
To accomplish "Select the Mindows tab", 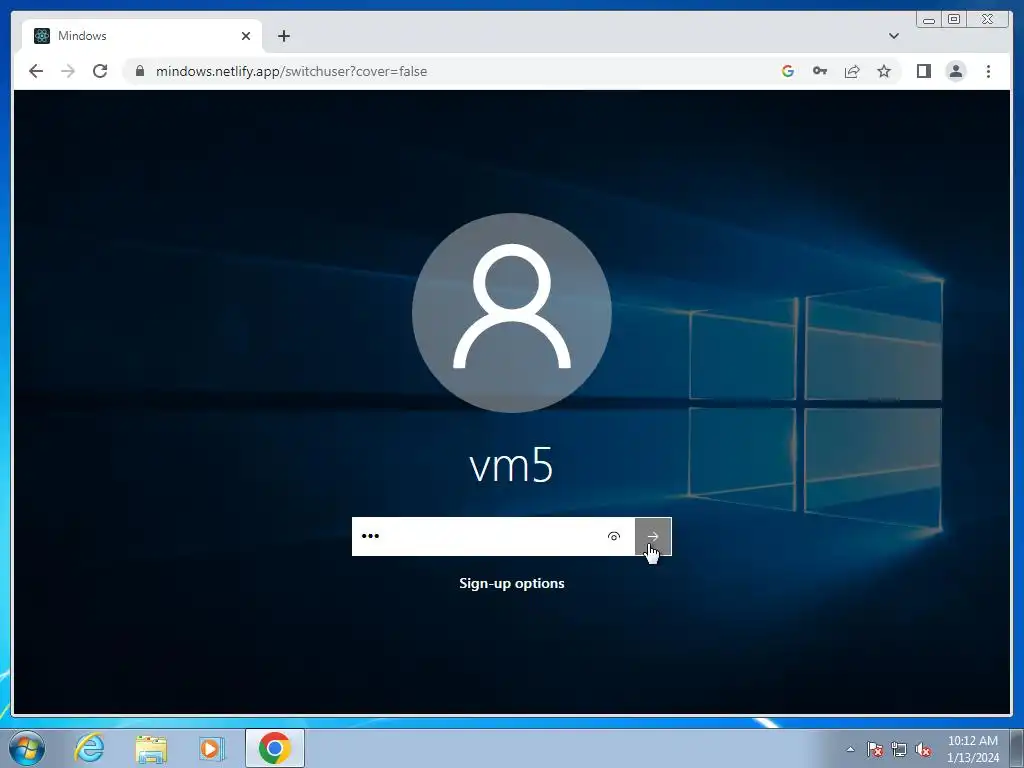I will point(142,36).
